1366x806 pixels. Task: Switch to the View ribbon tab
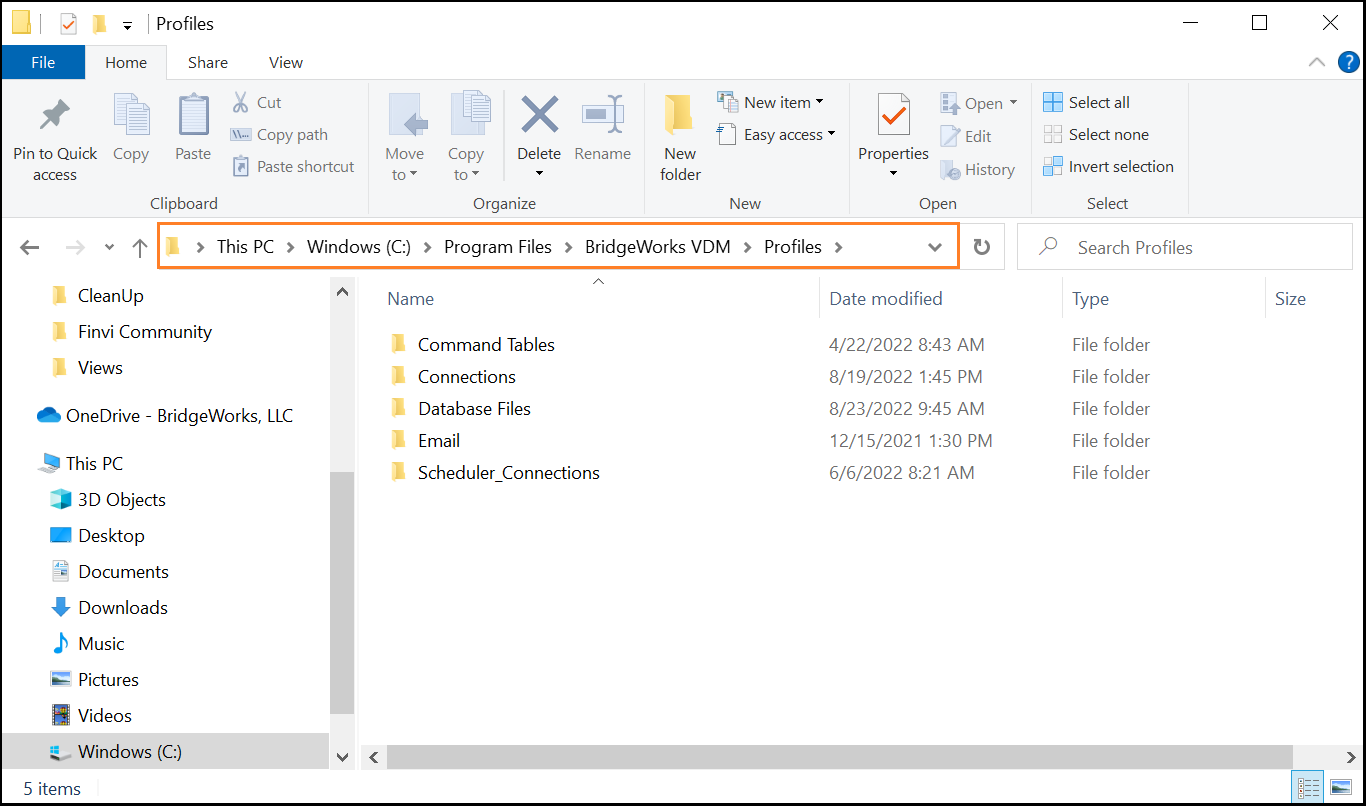click(x=285, y=62)
